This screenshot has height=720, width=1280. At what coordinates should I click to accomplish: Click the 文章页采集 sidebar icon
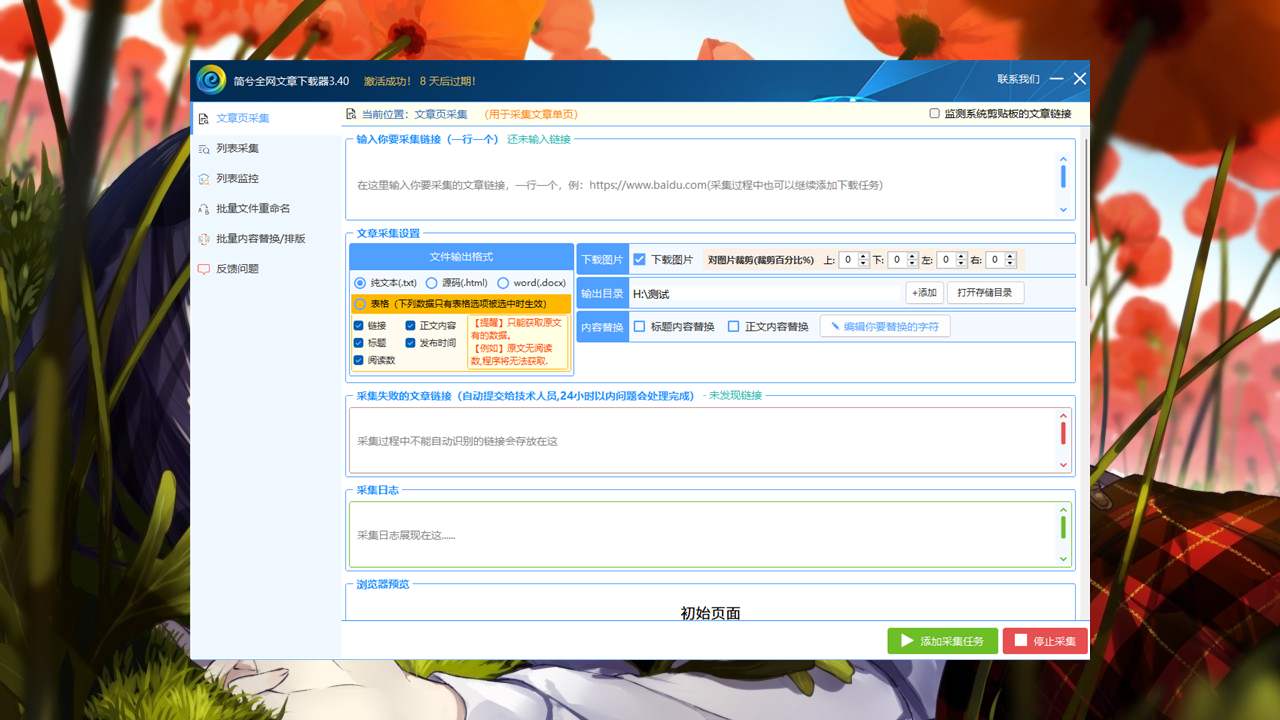(204, 118)
